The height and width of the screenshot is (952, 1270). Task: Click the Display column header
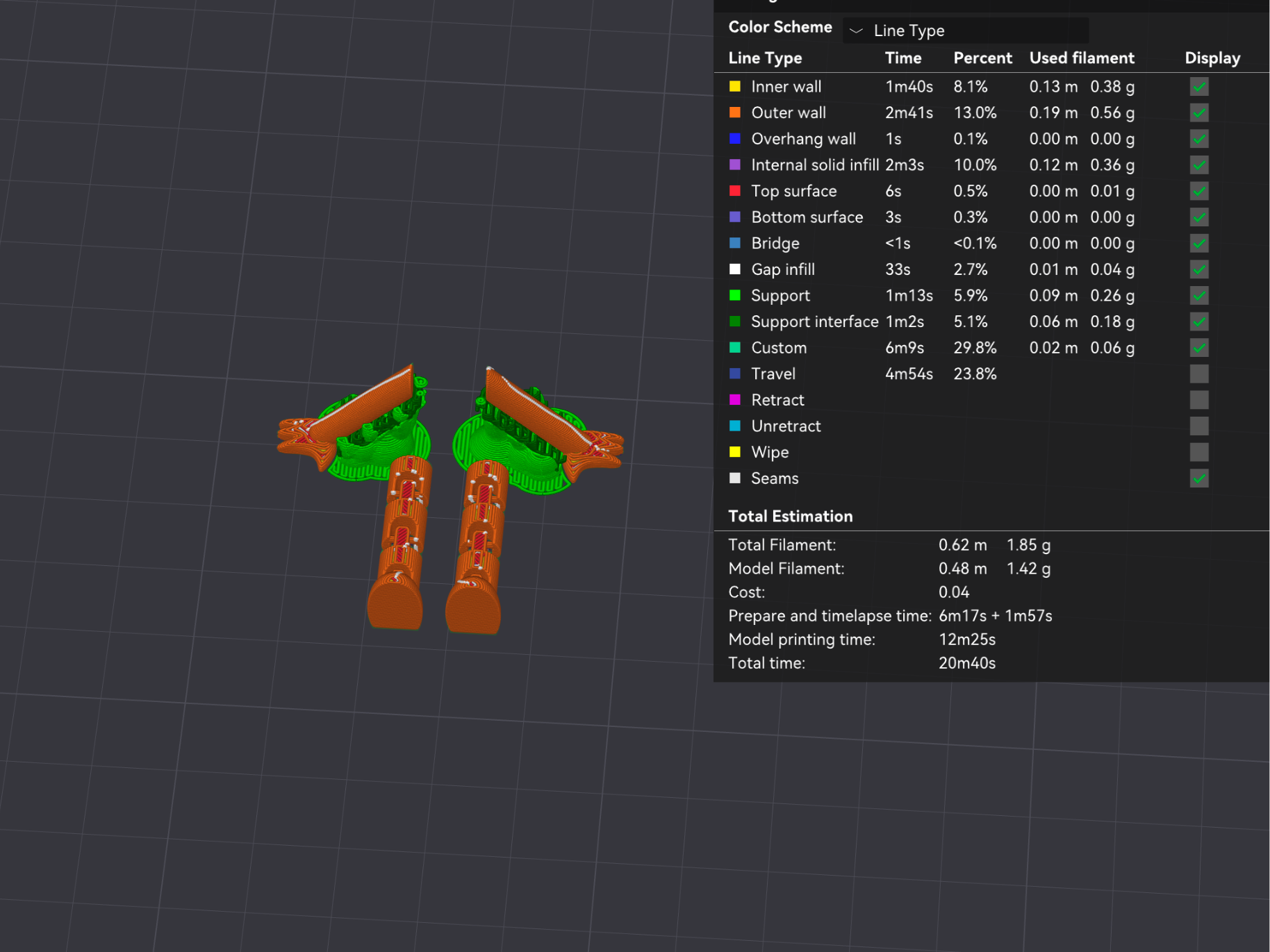pyautogui.click(x=1212, y=58)
